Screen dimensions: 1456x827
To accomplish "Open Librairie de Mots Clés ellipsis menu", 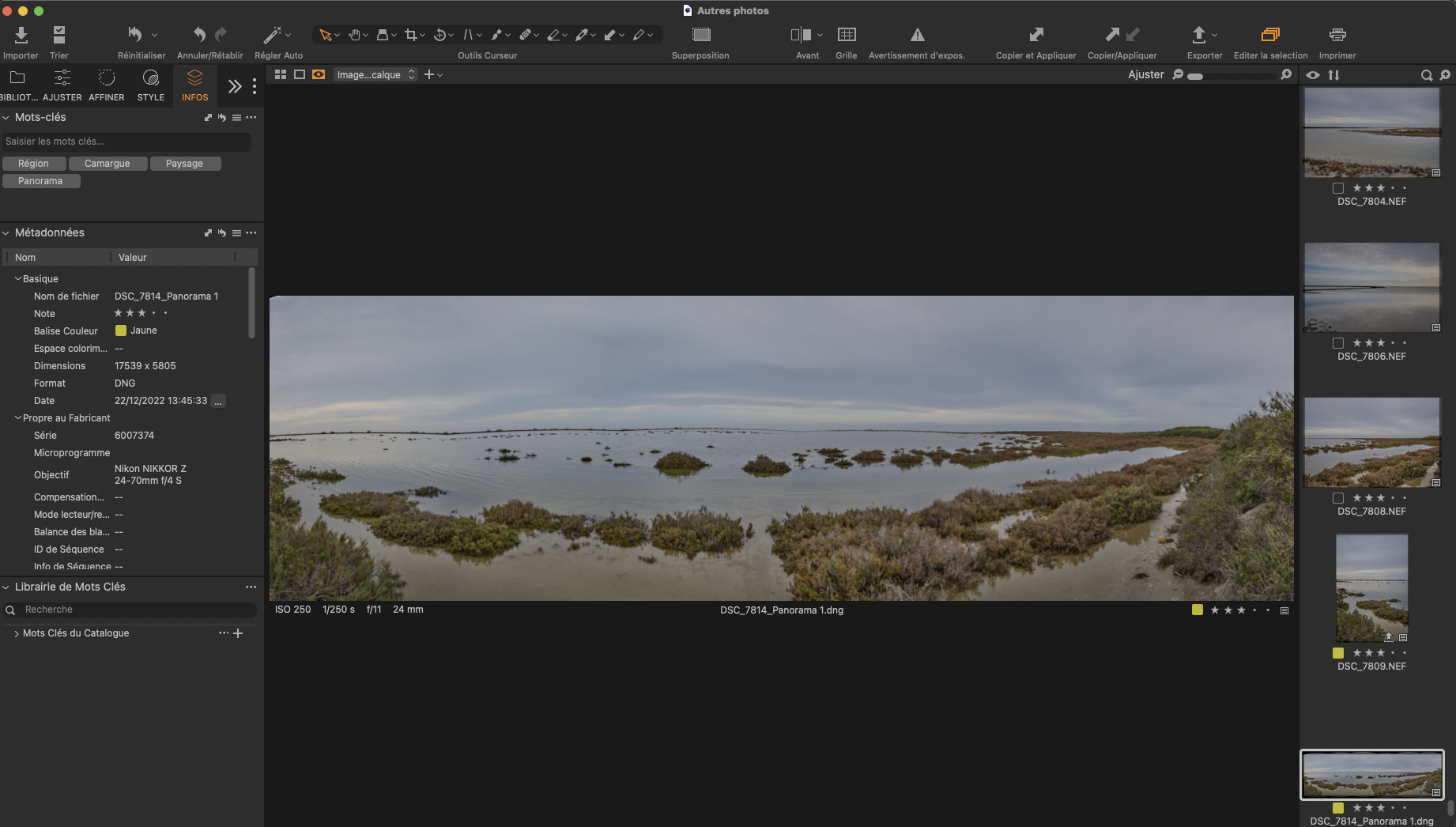I will pyautogui.click(x=251, y=587).
